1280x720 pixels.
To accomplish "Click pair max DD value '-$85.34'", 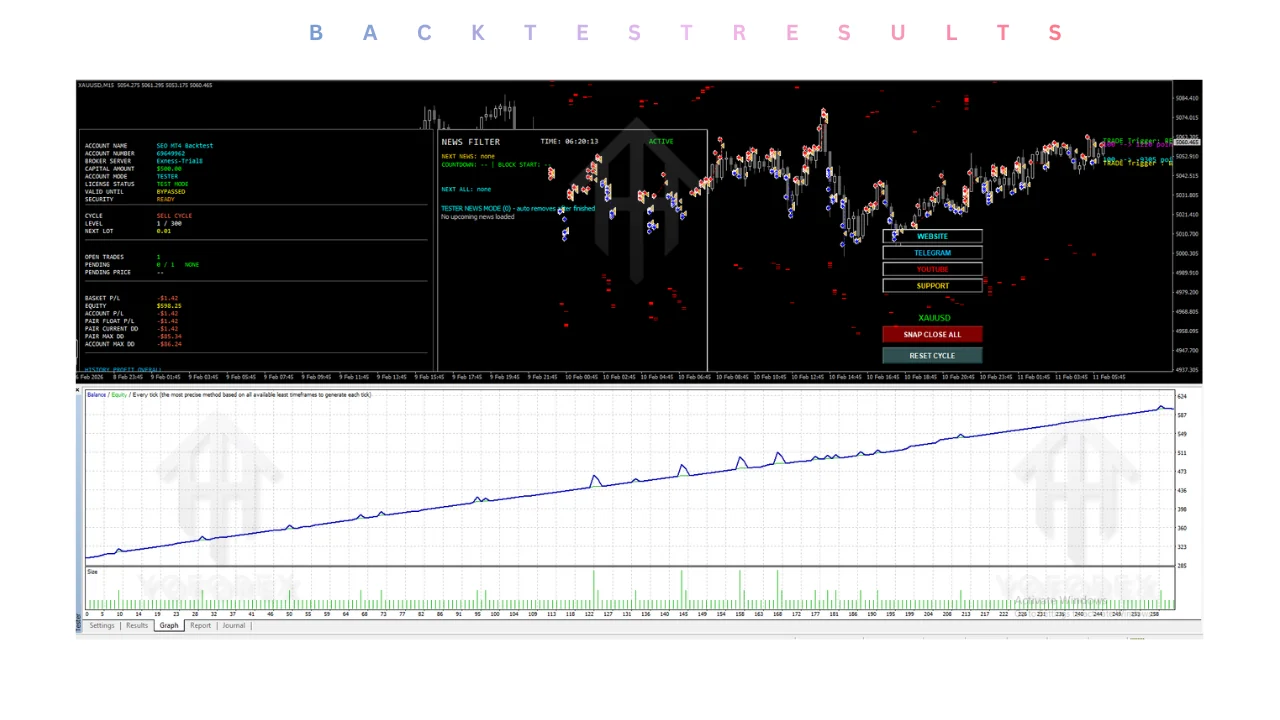I will pyautogui.click(x=169, y=336).
